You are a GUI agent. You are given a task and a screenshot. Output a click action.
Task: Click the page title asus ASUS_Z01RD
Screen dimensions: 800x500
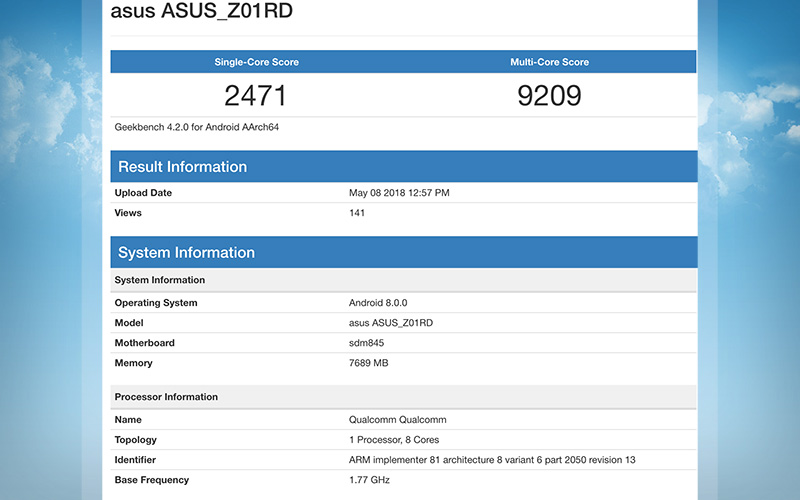pos(202,11)
